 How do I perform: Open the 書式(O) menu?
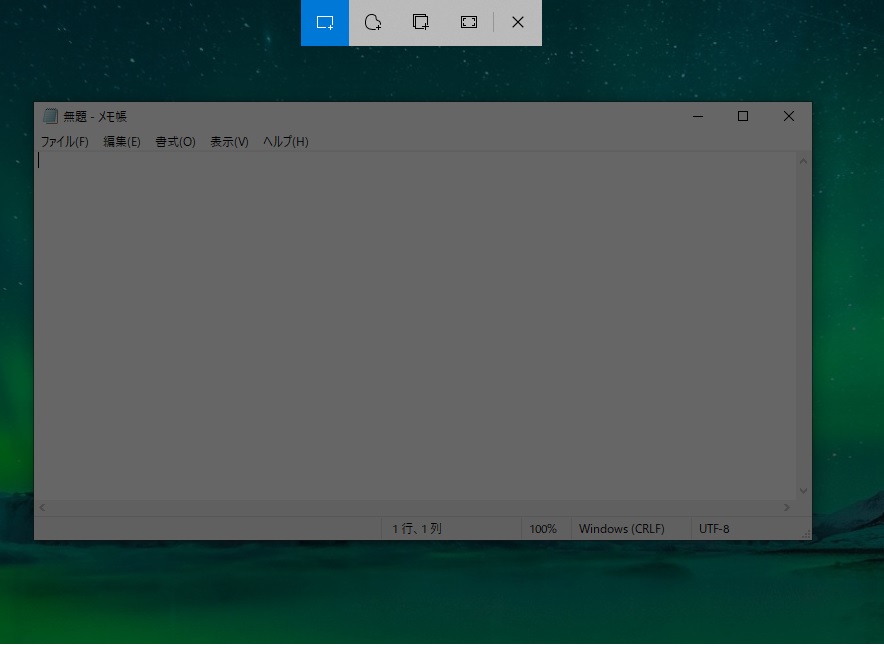(x=175, y=142)
